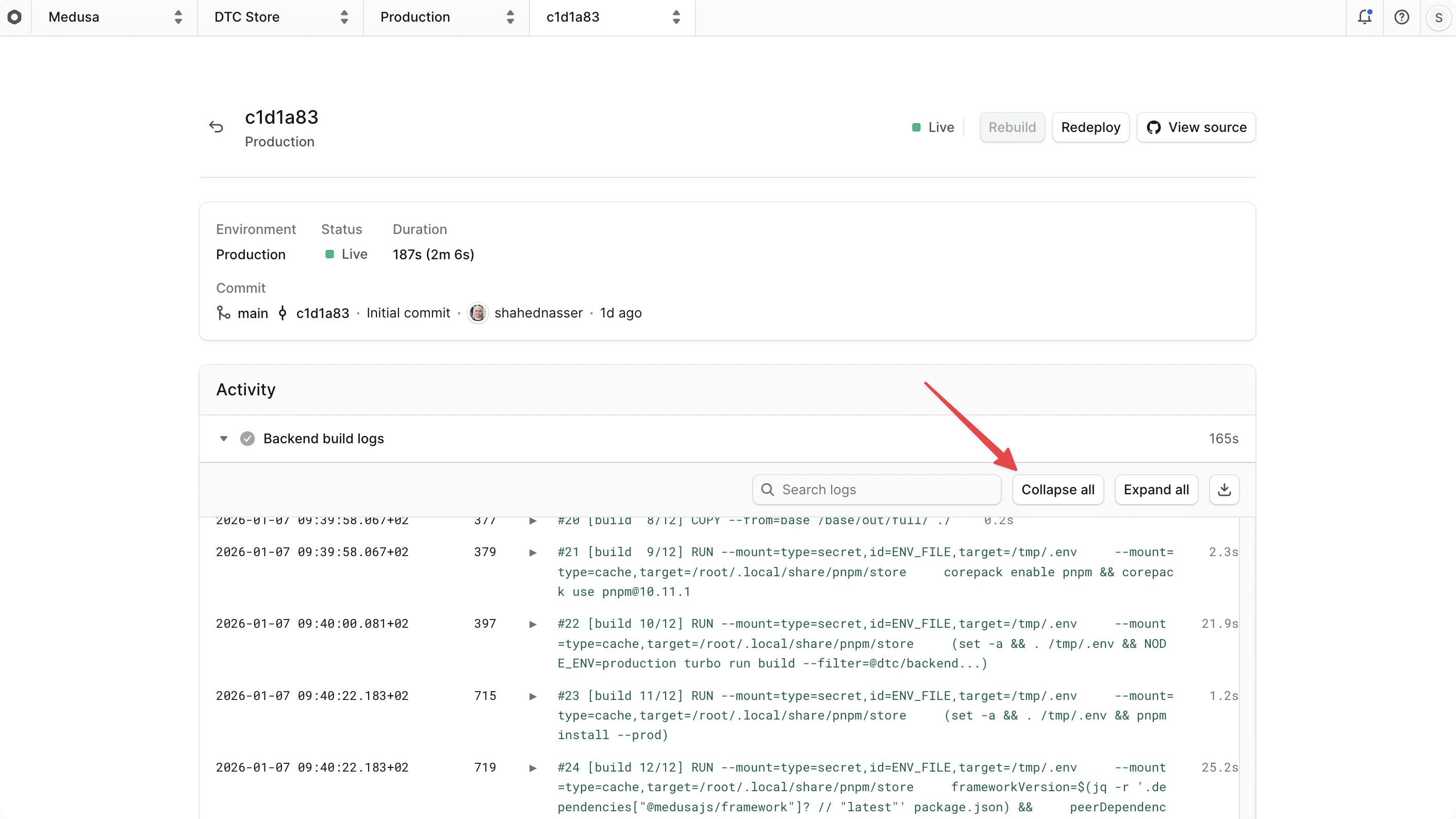The width and height of the screenshot is (1456, 819).
Task: Click shahednasser's profile picture in the commit row
Action: 478,312
